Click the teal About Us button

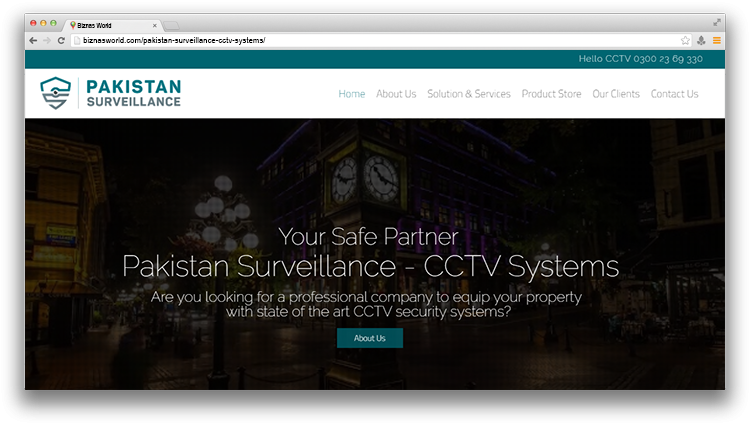[370, 338]
